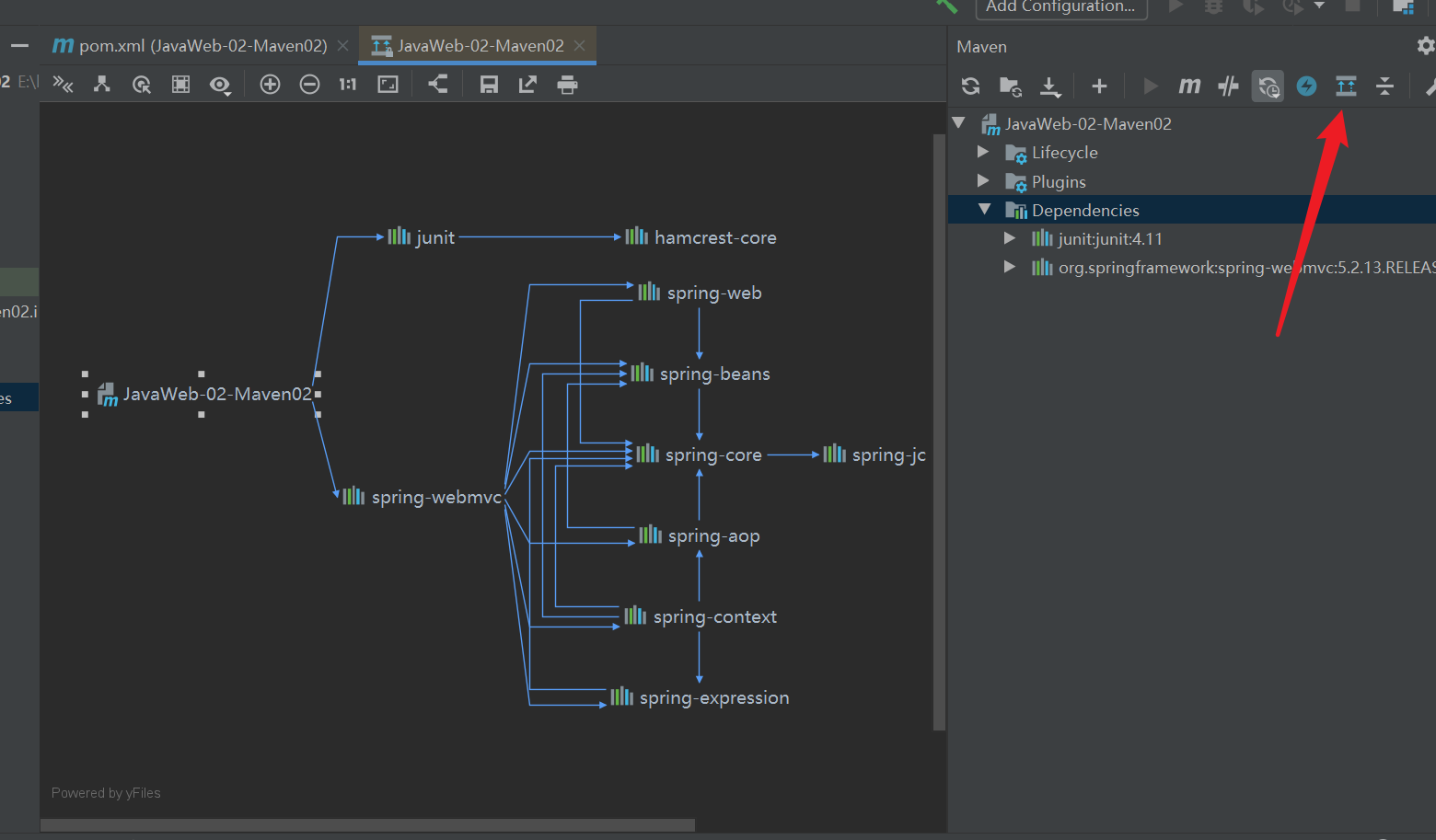Click the download sources icon
This screenshot has width=1436, height=840.
(1050, 86)
